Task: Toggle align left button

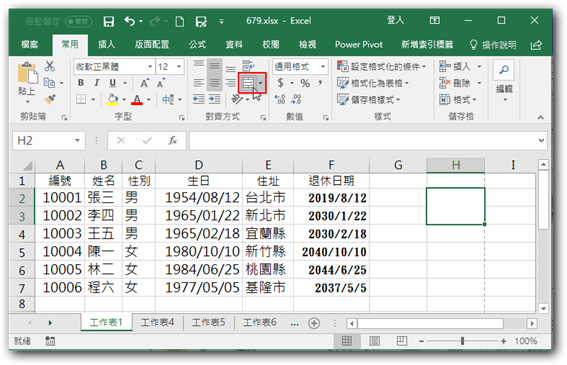Action: coord(199,83)
